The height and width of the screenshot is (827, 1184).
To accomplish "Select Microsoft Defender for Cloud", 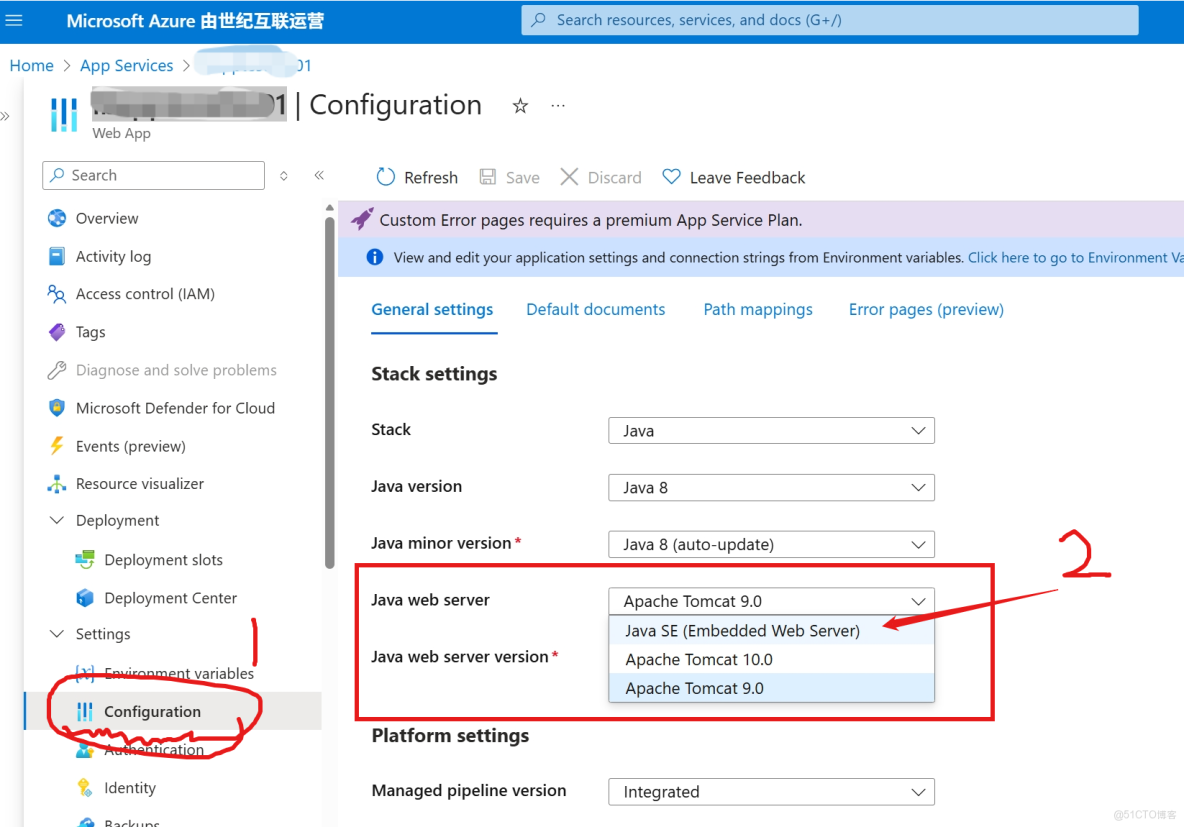I will (x=175, y=407).
